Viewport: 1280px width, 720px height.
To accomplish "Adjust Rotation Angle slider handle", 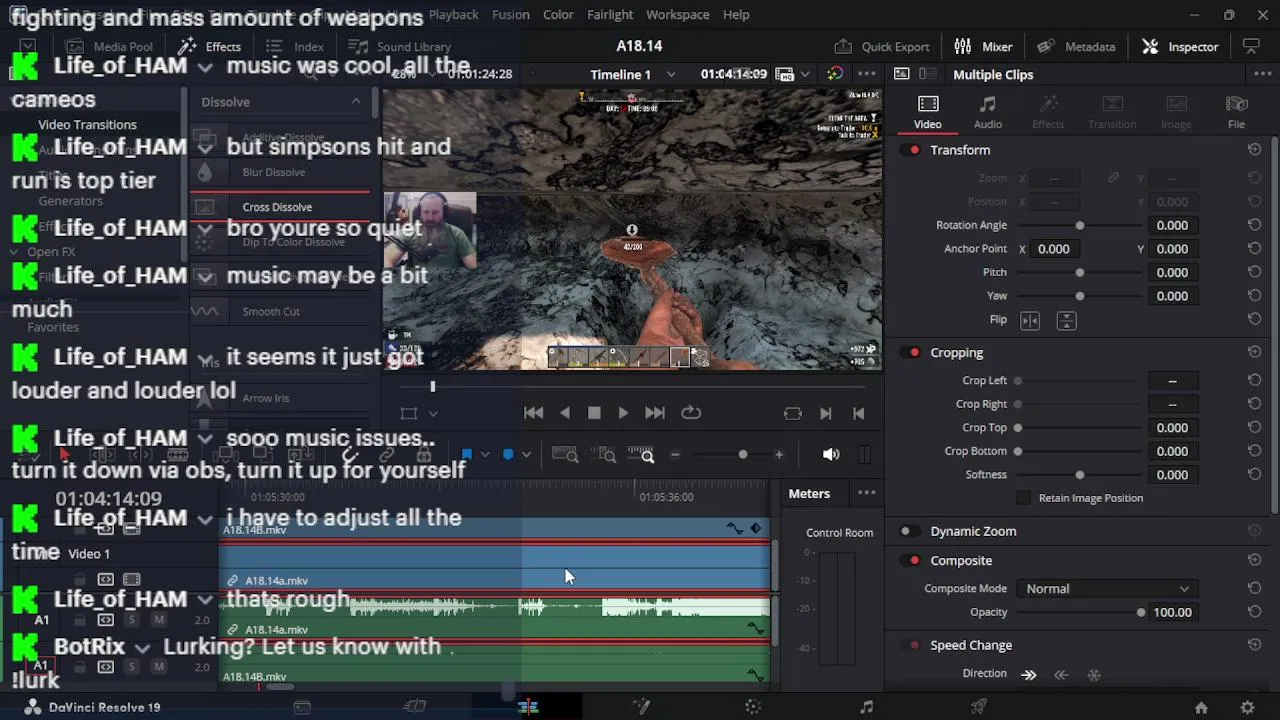I will (1079, 225).
